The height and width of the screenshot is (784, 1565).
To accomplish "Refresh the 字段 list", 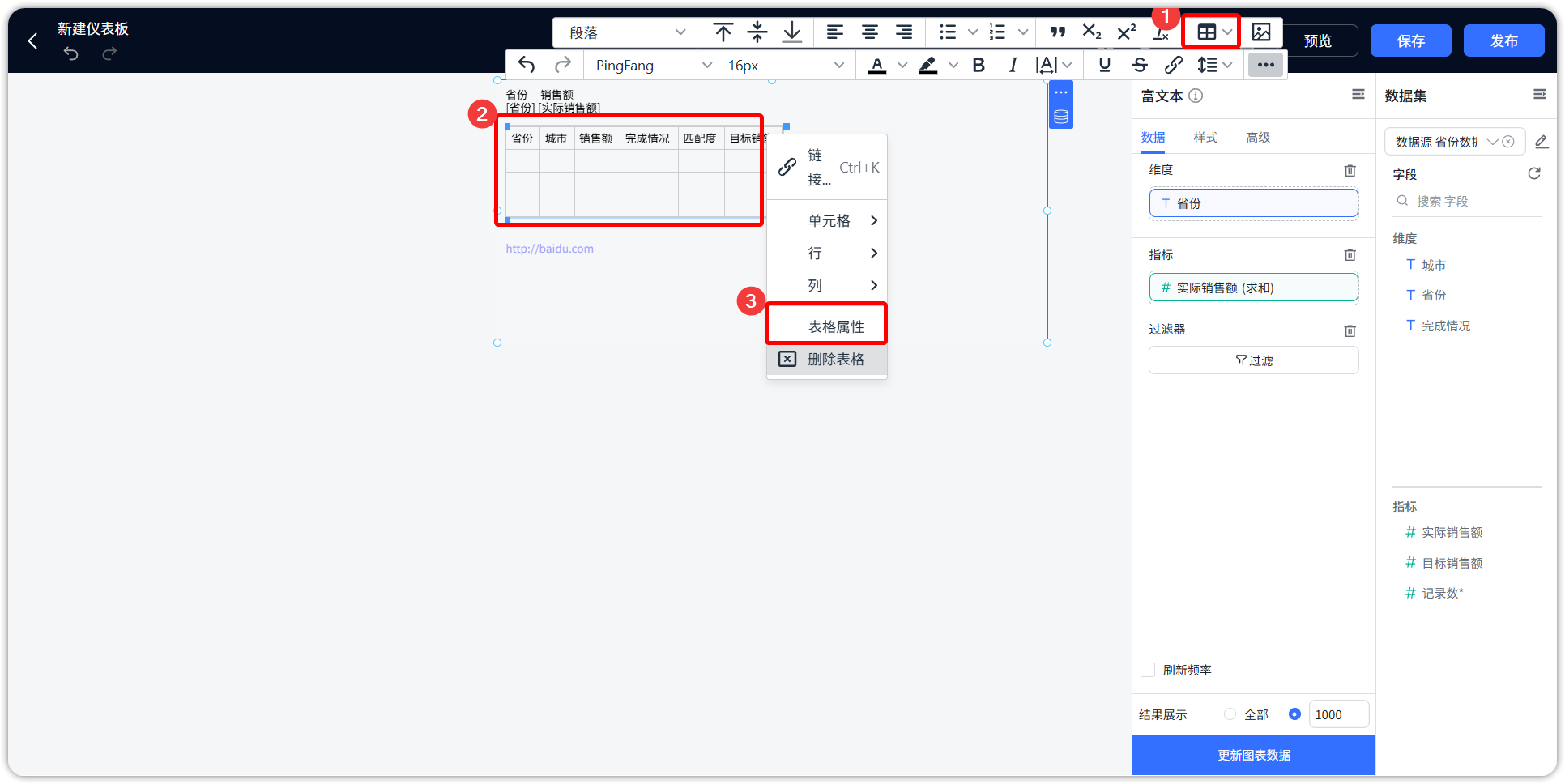I will (x=1534, y=173).
